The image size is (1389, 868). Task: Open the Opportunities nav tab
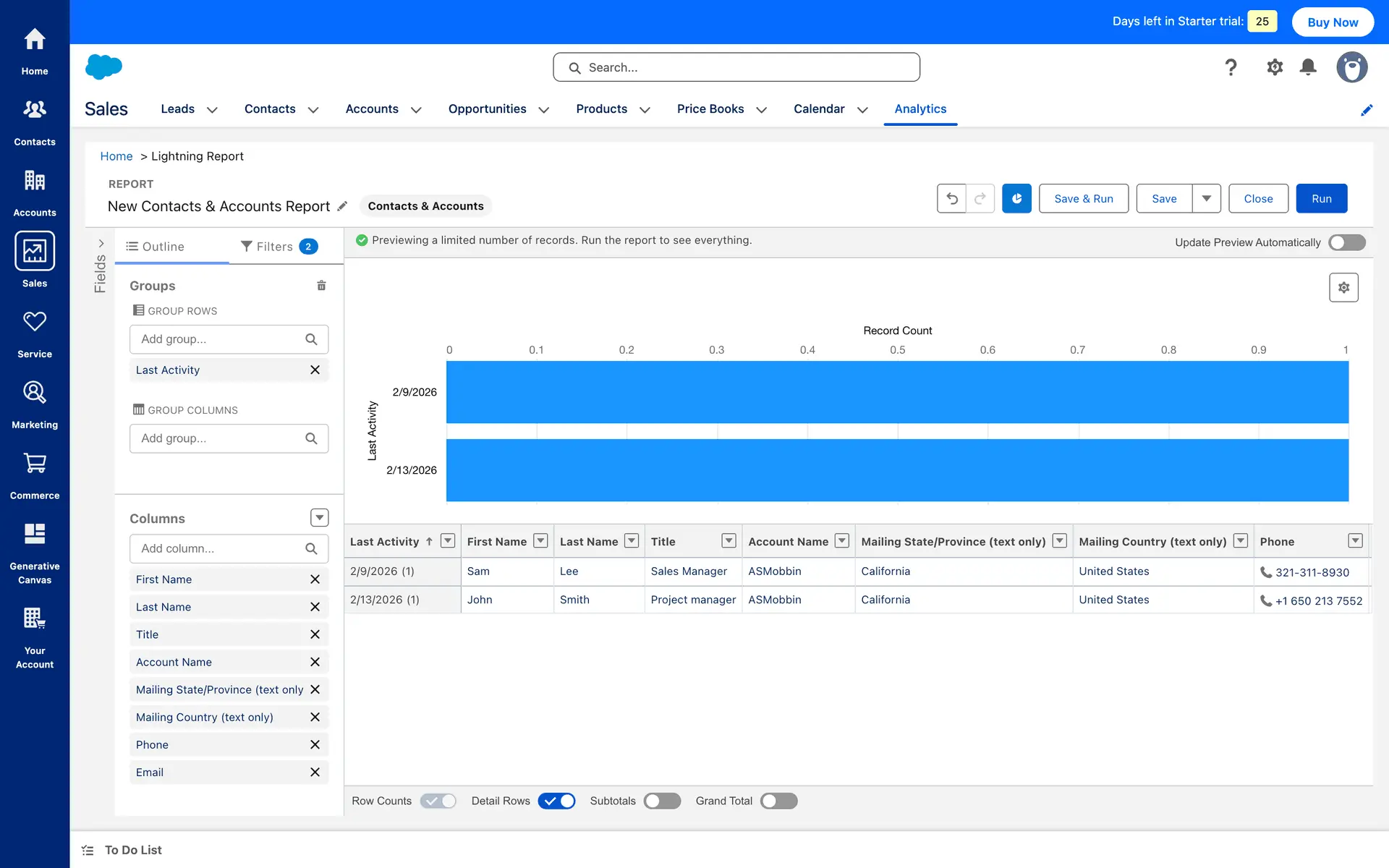[x=487, y=109]
